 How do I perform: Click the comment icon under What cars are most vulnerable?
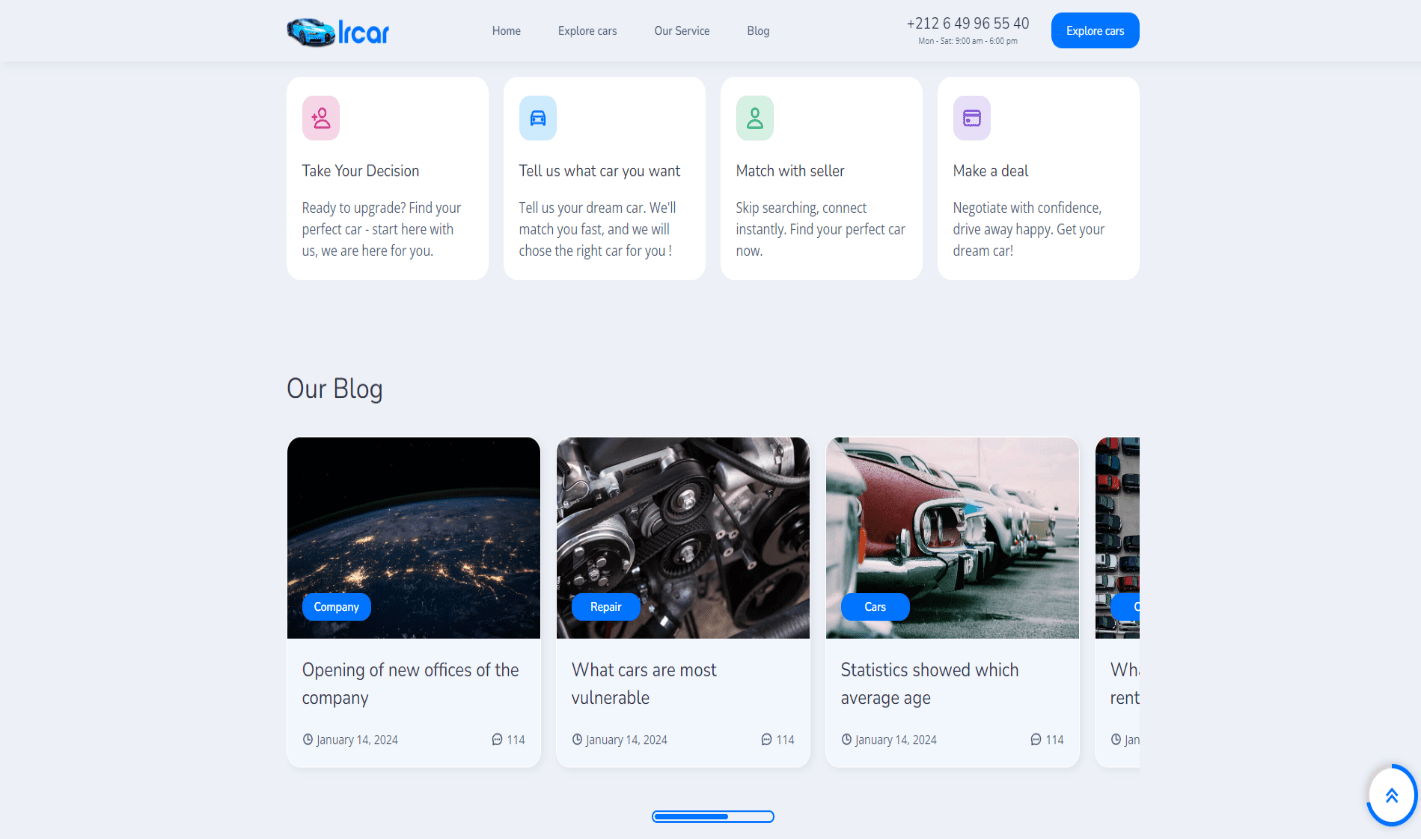[766, 740]
